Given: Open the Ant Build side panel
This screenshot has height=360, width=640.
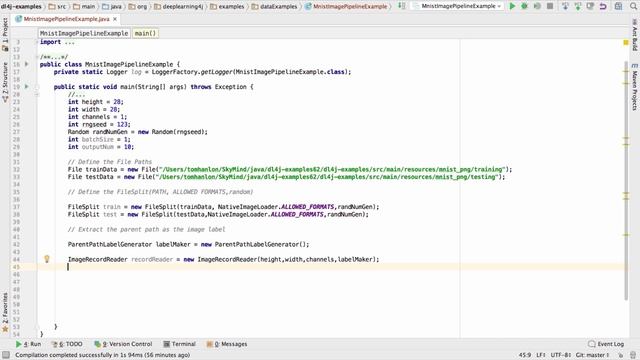Looking at the screenshot, I should (x=635, y=34).
